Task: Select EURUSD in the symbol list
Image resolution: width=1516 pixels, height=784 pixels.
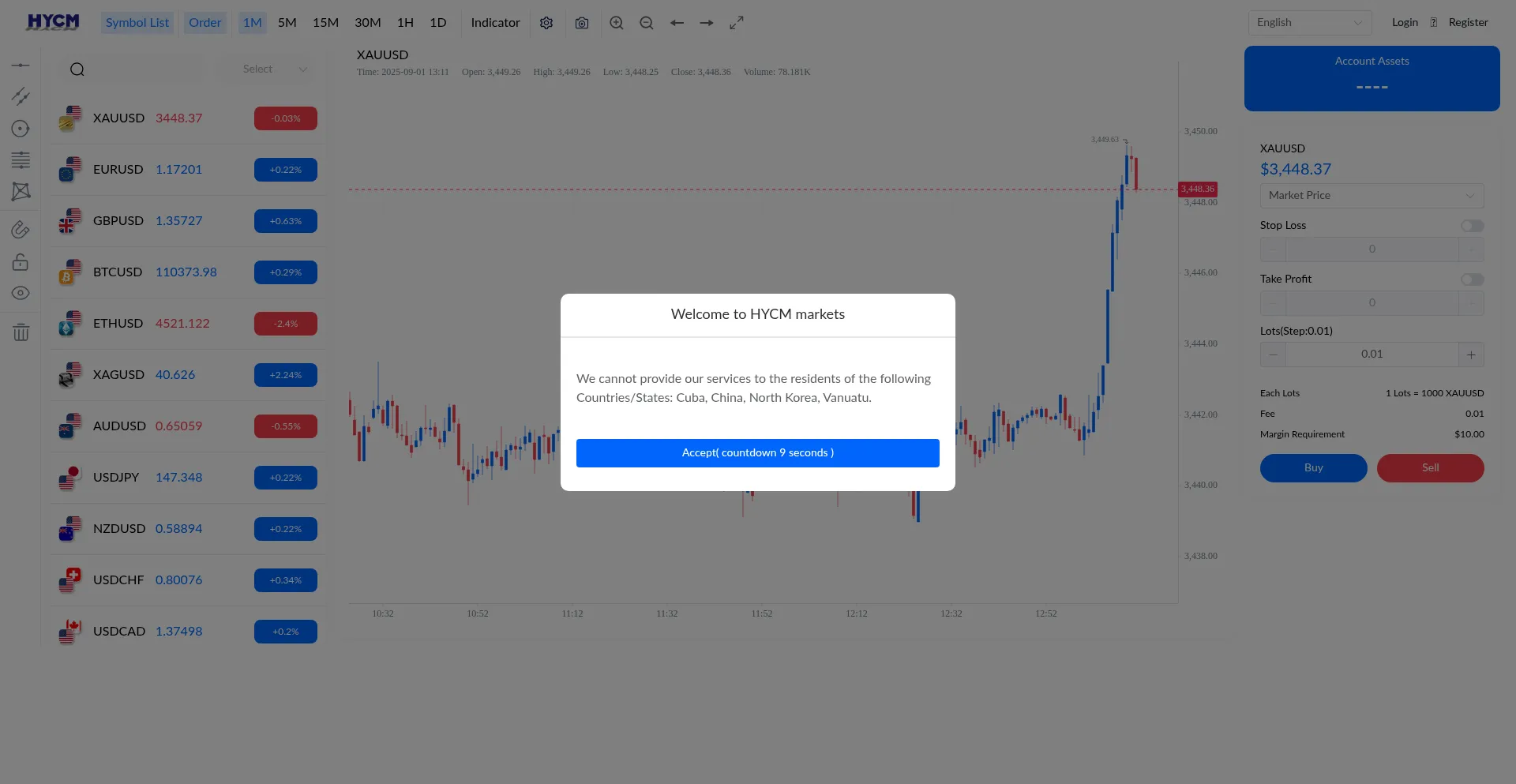Action: pyautogui.click(x=188, y=170)
